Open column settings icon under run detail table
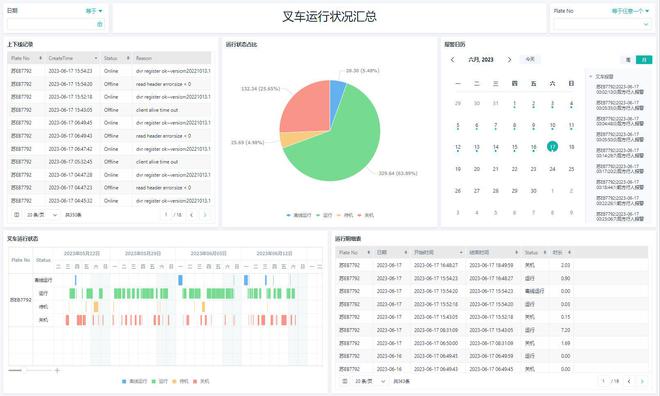 point(345,381)
